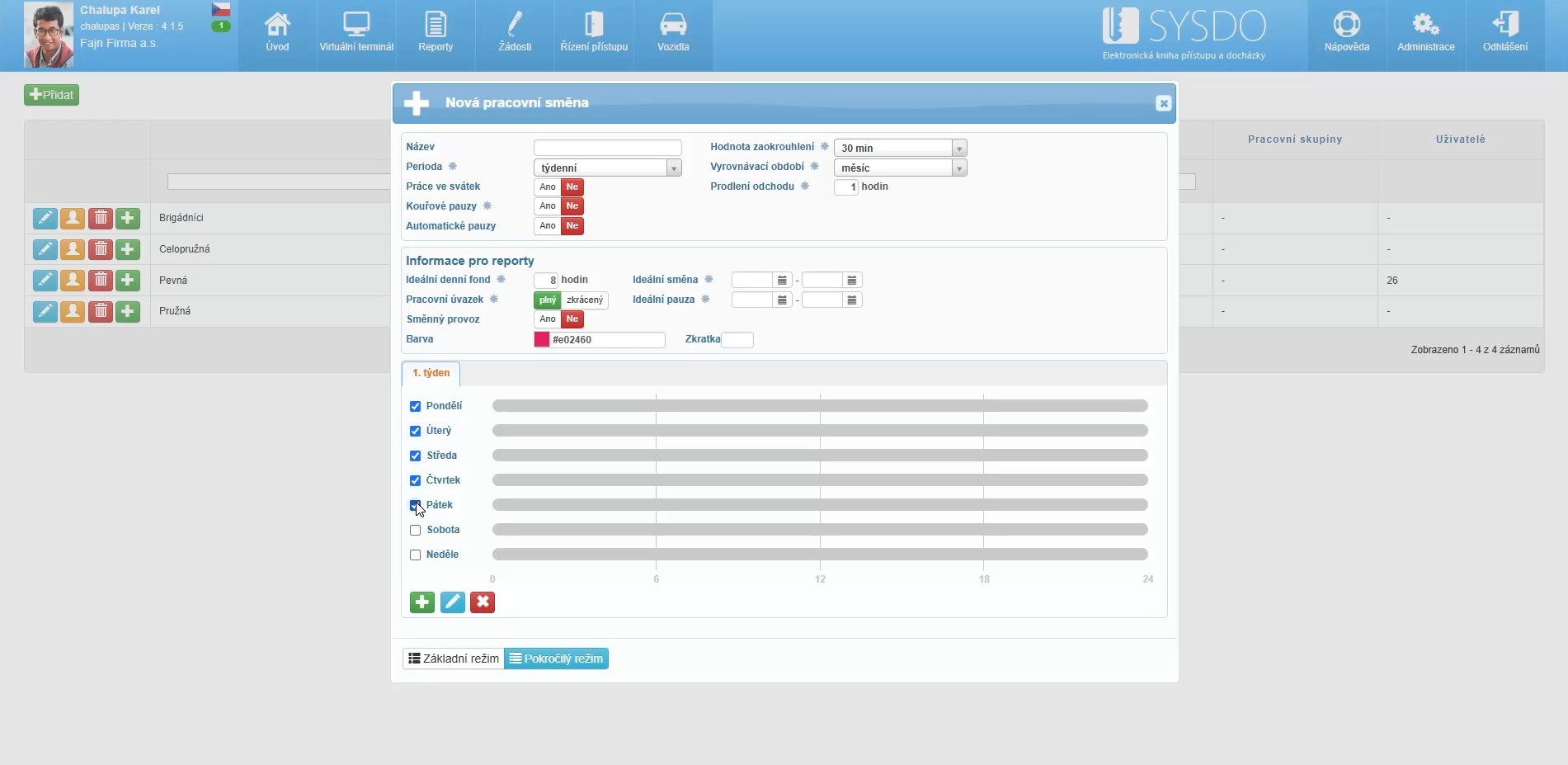The image size is (1568, 765).
Task: Click the green Přidat button
Action: pos(52,95)
